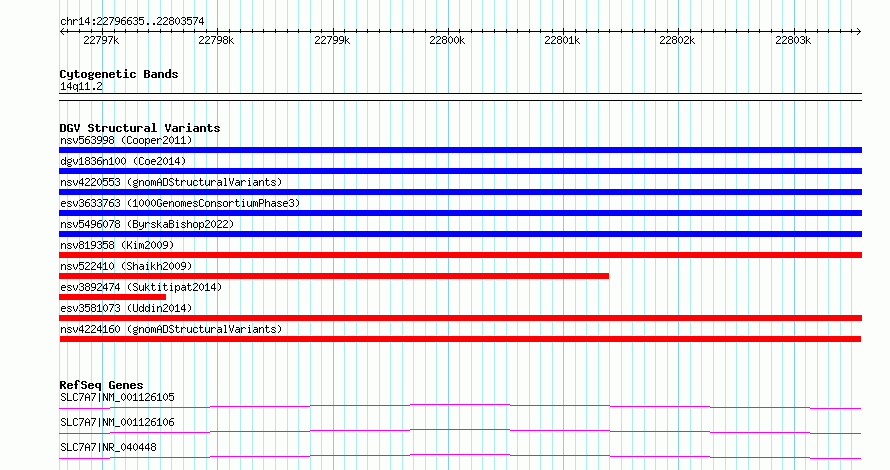Click the red nsv4224160 gnomAD bar
890x470 pixels.
(460, 339)
